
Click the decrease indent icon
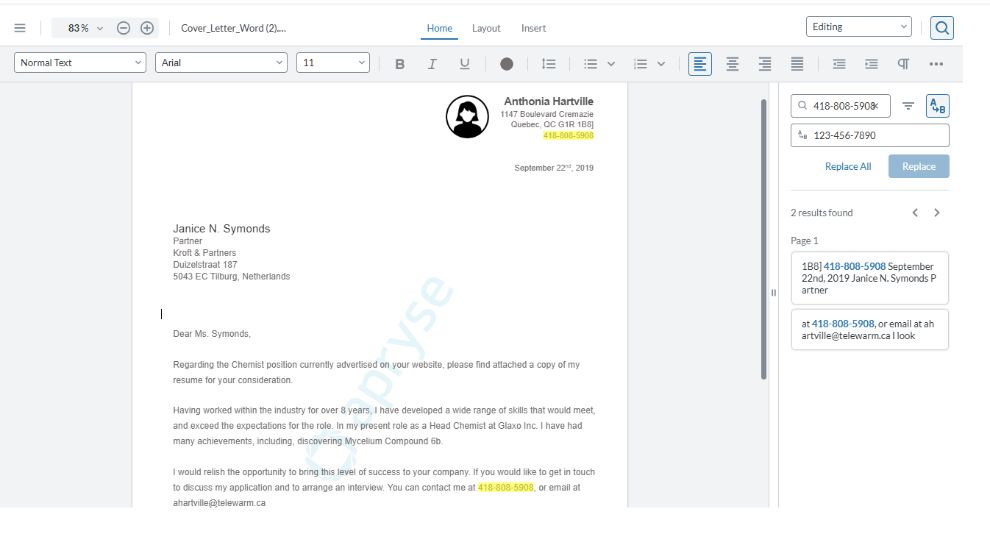click(839, 64)
